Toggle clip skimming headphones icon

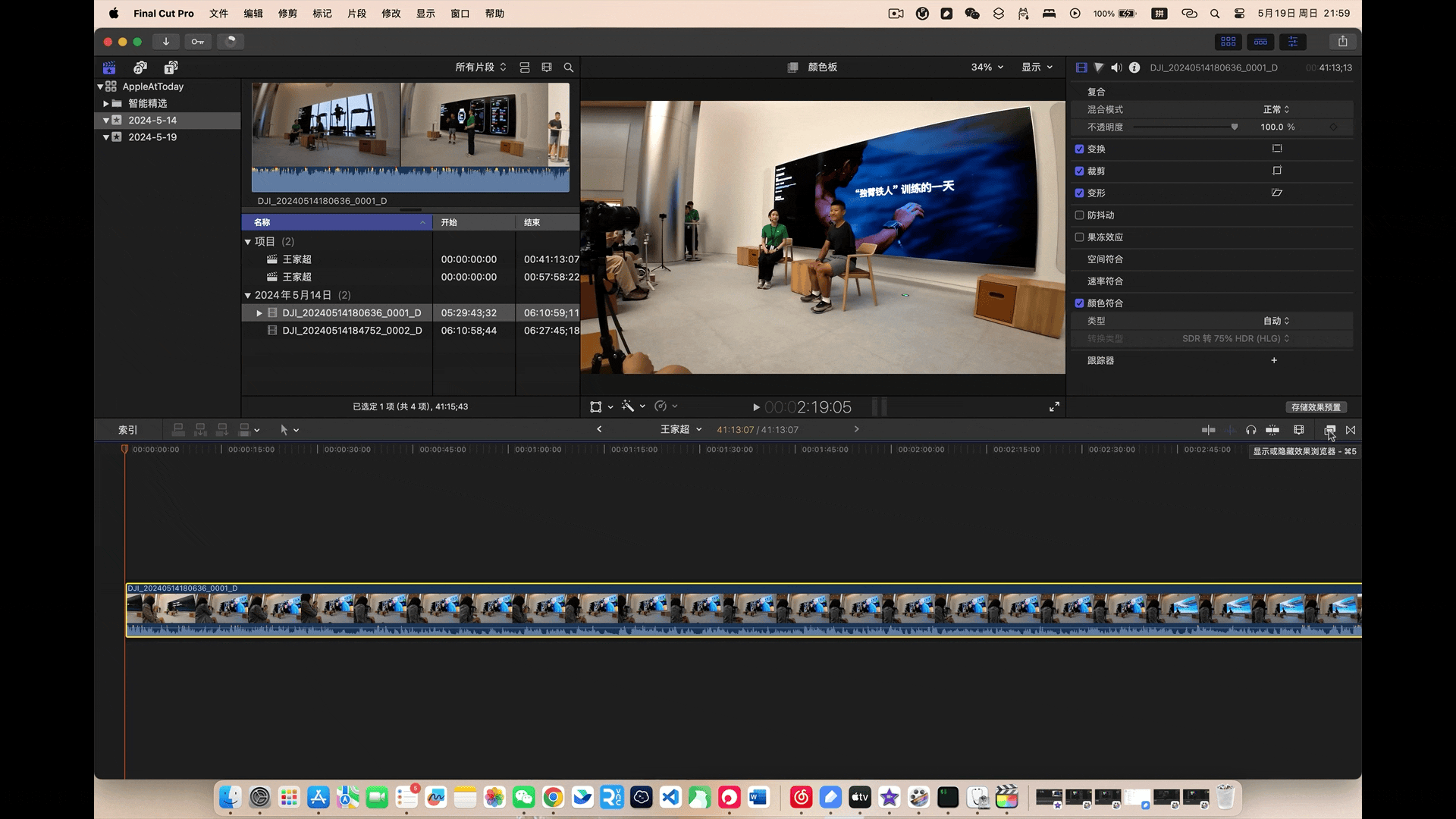[1251, 430]
